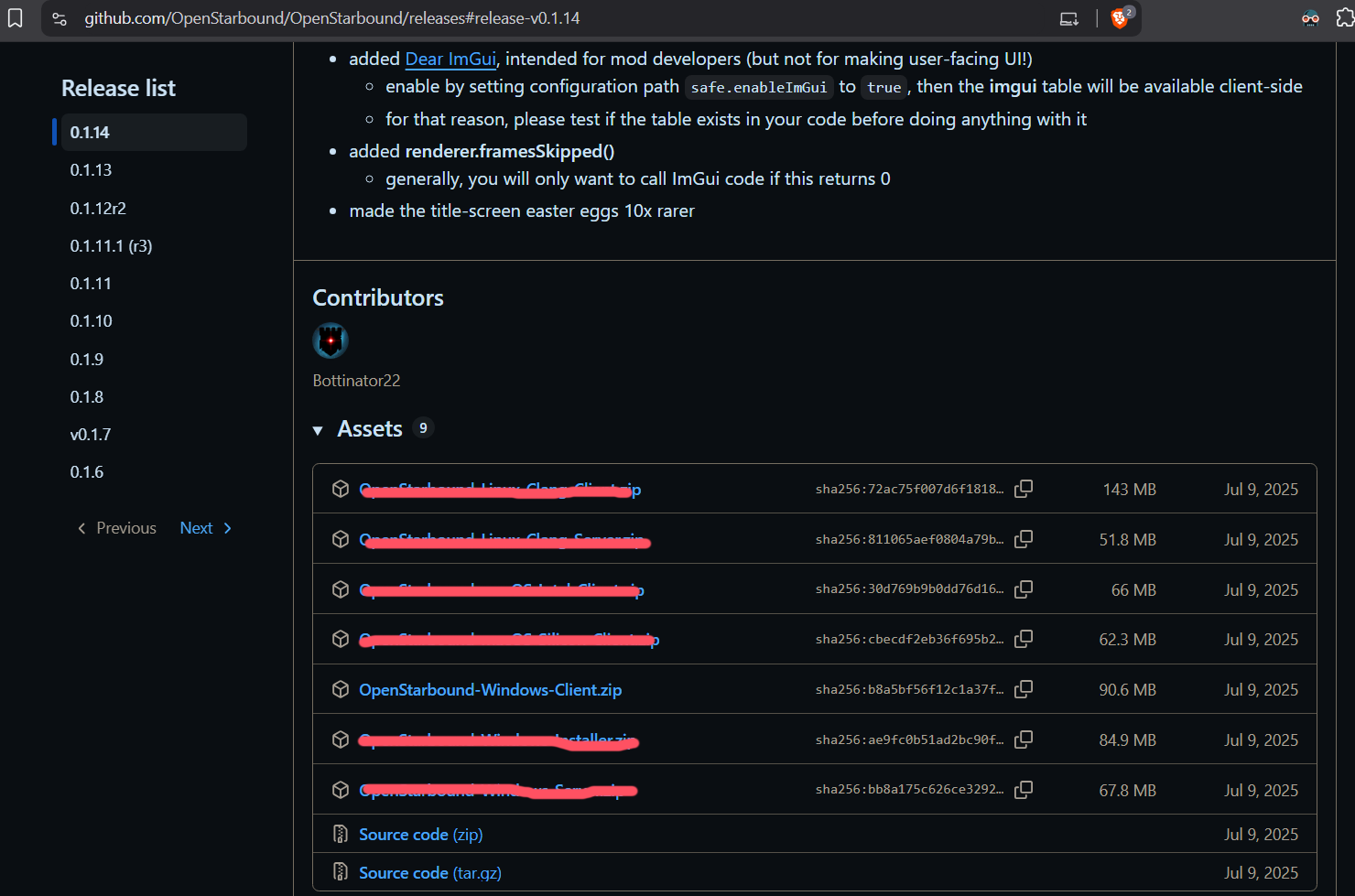The image size is (1355, 896).
Task: Click the sha256:bb8a175c626ce3292 hash text
Action: pos(909,790)
